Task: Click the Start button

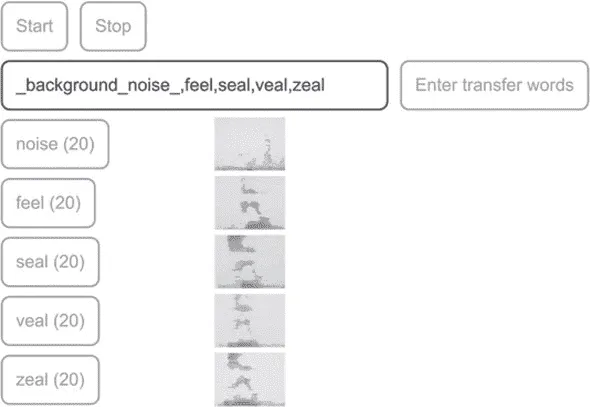Action: (35, 26)
